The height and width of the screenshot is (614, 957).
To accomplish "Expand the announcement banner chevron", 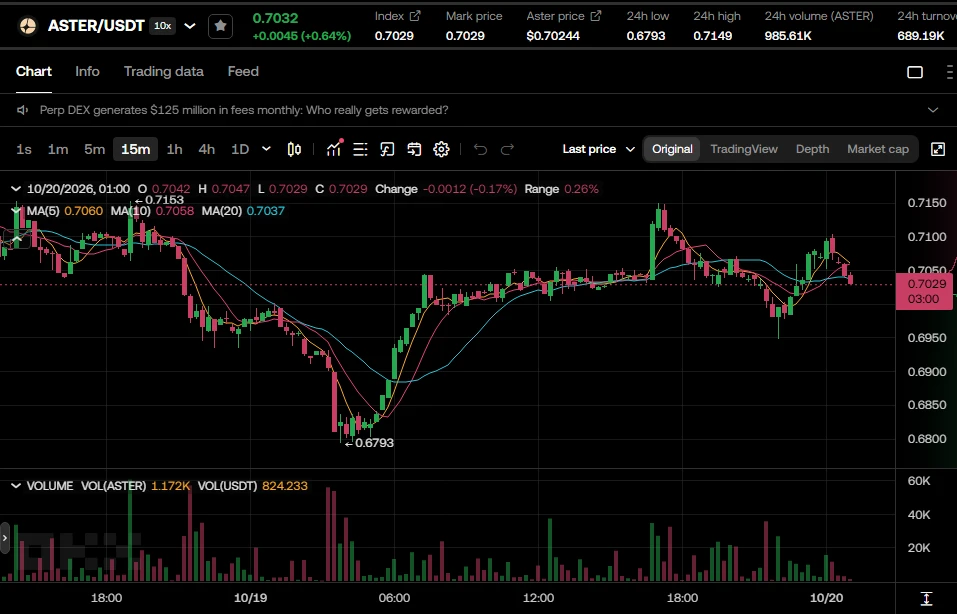I will [933, 110].
